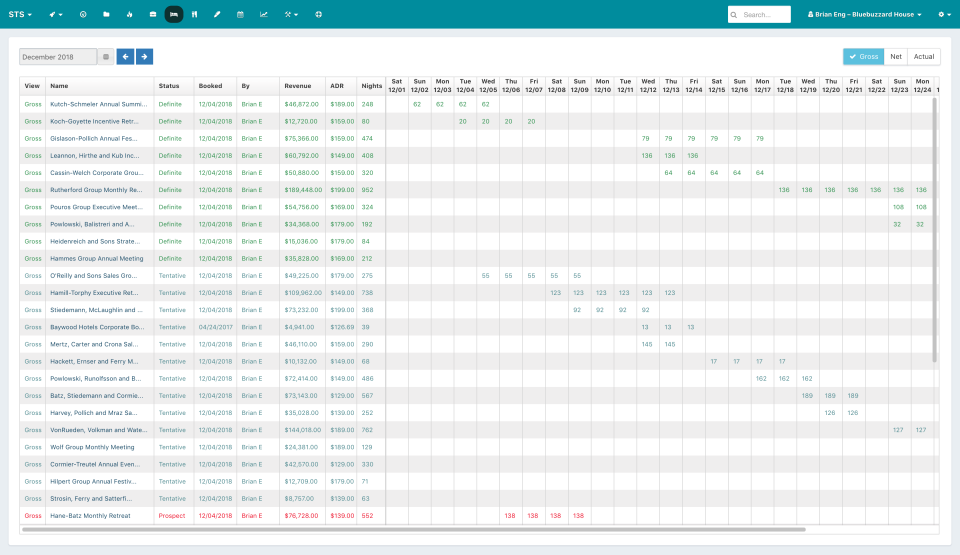Click Definite status in Cassin-Welch row
This screenshot has width=960, height=555.
[x=170, y=173]
